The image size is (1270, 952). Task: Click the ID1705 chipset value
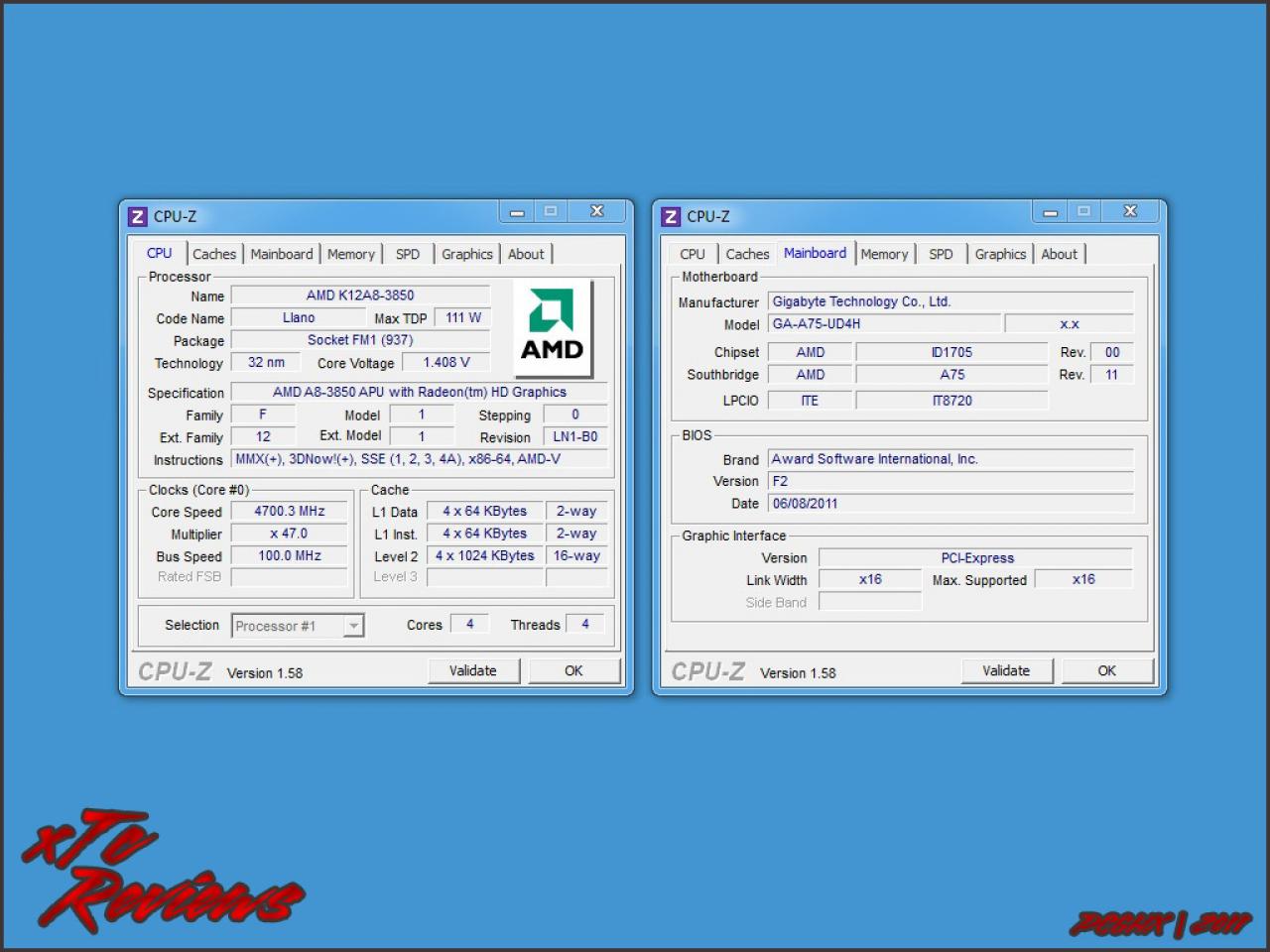click(952, 352)
